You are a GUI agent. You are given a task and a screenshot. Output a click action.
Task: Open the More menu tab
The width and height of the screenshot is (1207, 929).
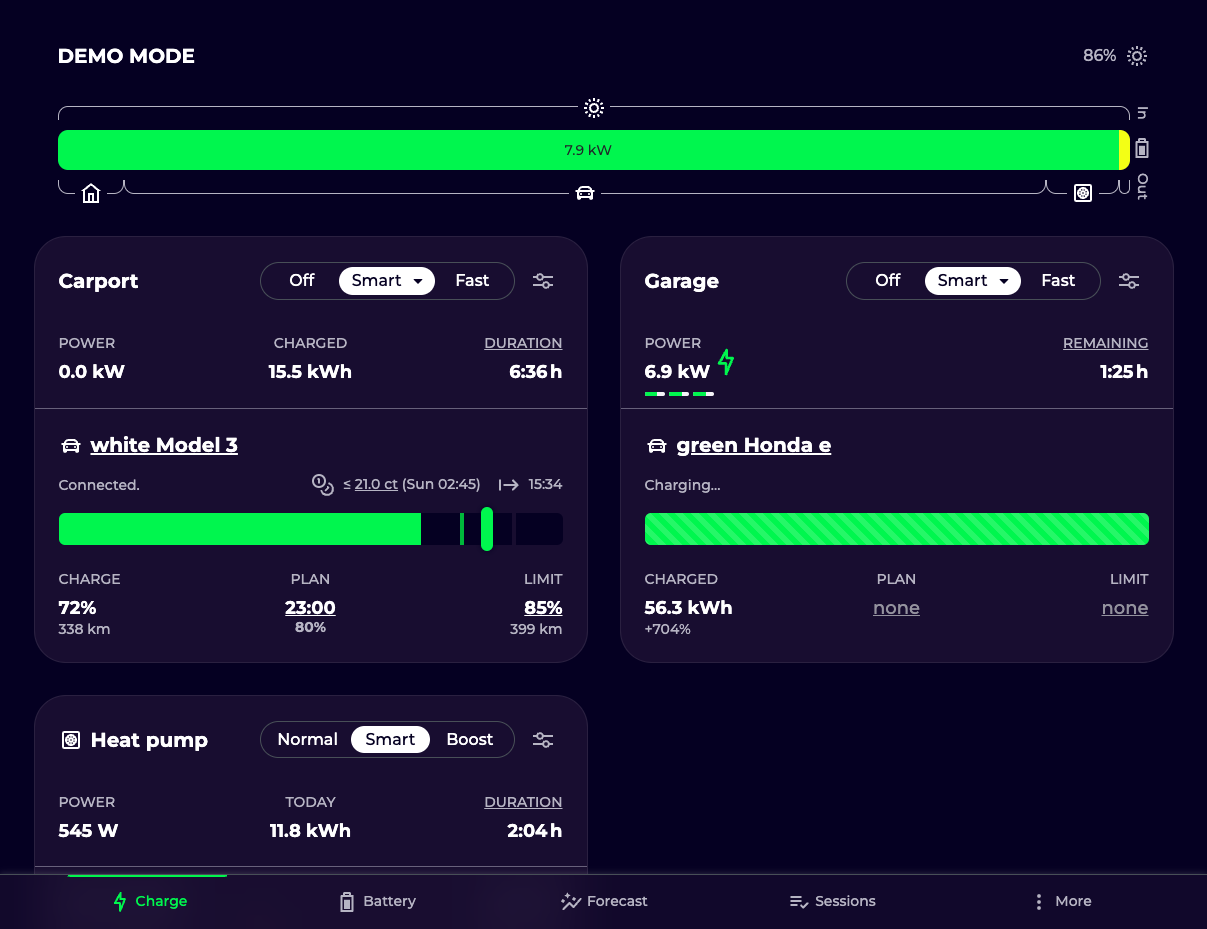1062,901
